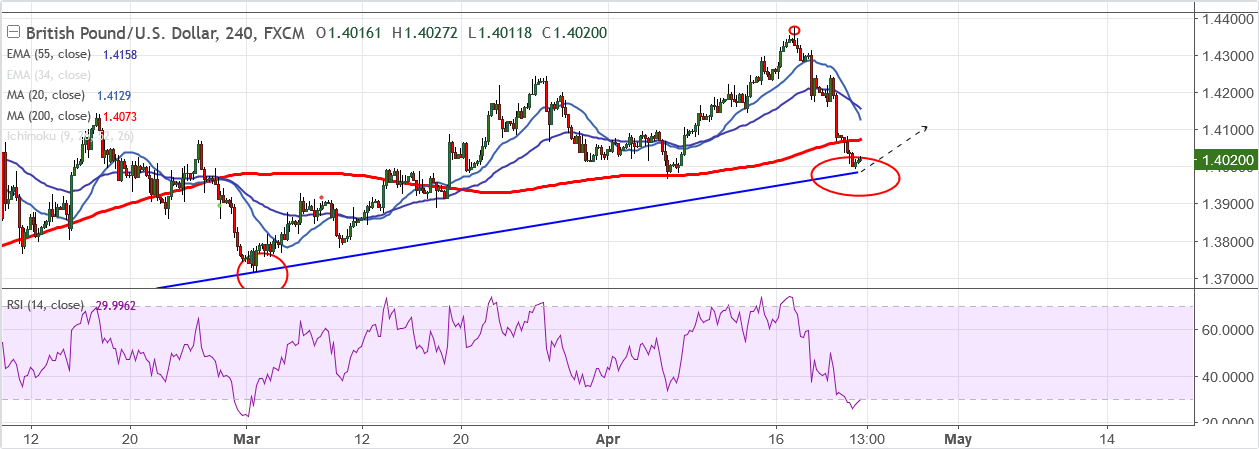Select the hidden EMA (34, close) legend entry
Screen dimensions: 1259x449
coord(49,75)
